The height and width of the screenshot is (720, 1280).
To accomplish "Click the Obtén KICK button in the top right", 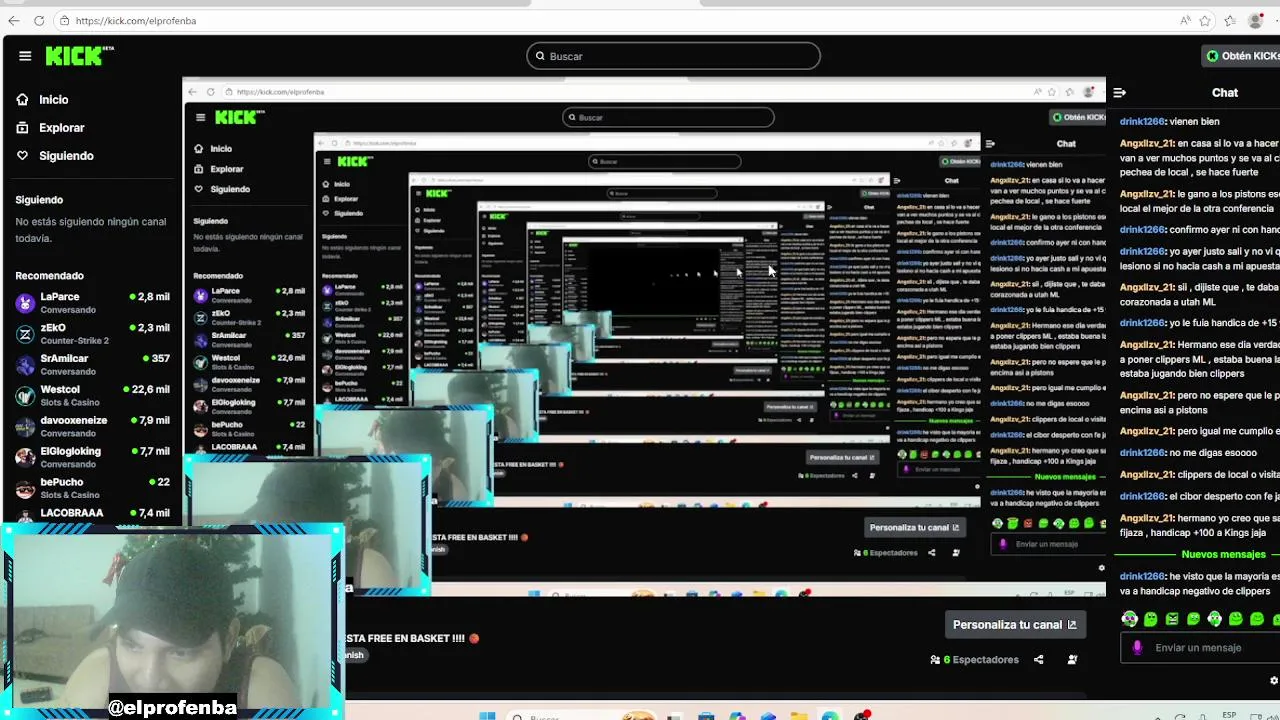I will pyautogui.click(x=1242, y=56).
